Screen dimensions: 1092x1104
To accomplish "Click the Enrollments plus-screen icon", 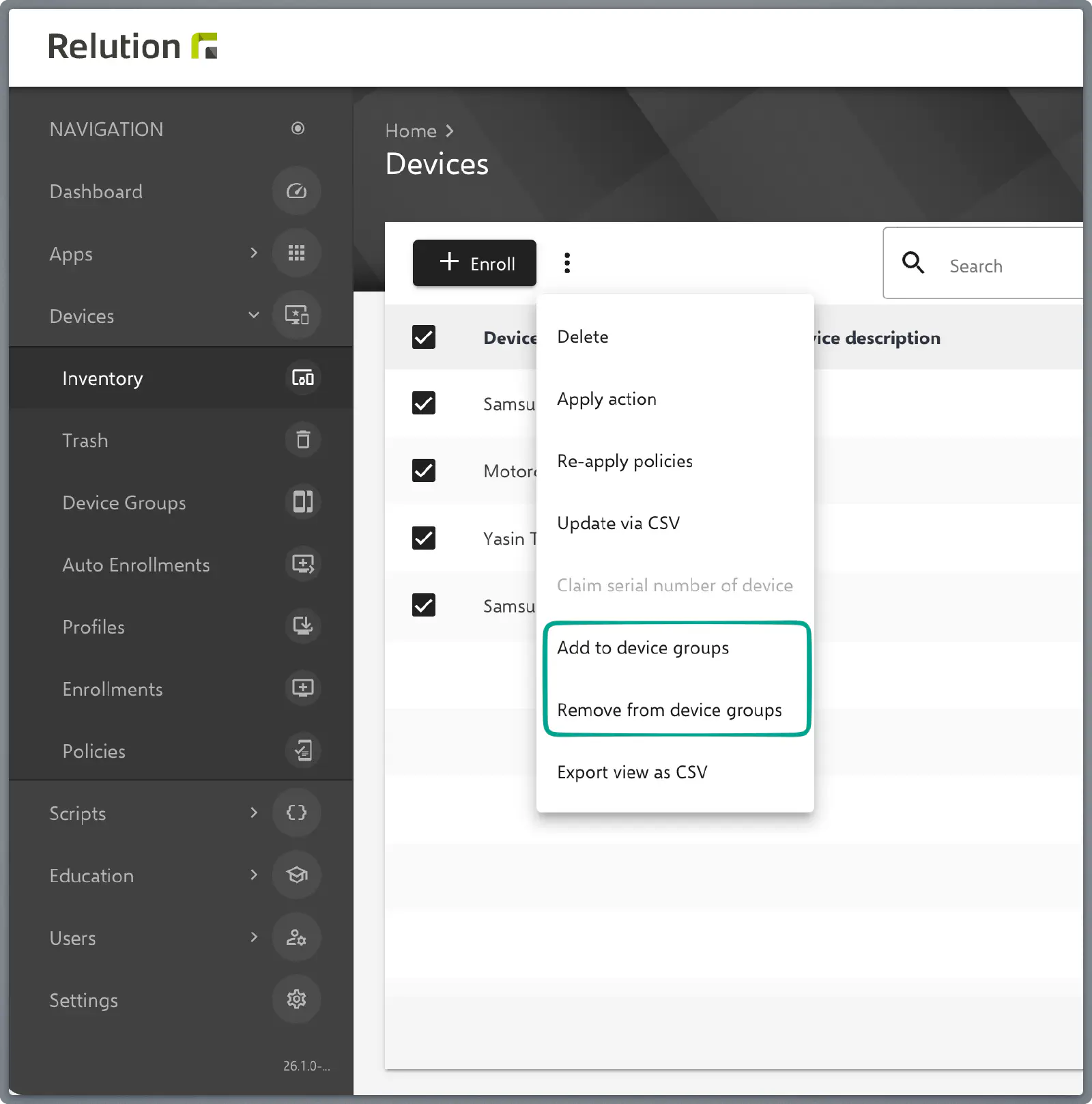I will 303,689.
